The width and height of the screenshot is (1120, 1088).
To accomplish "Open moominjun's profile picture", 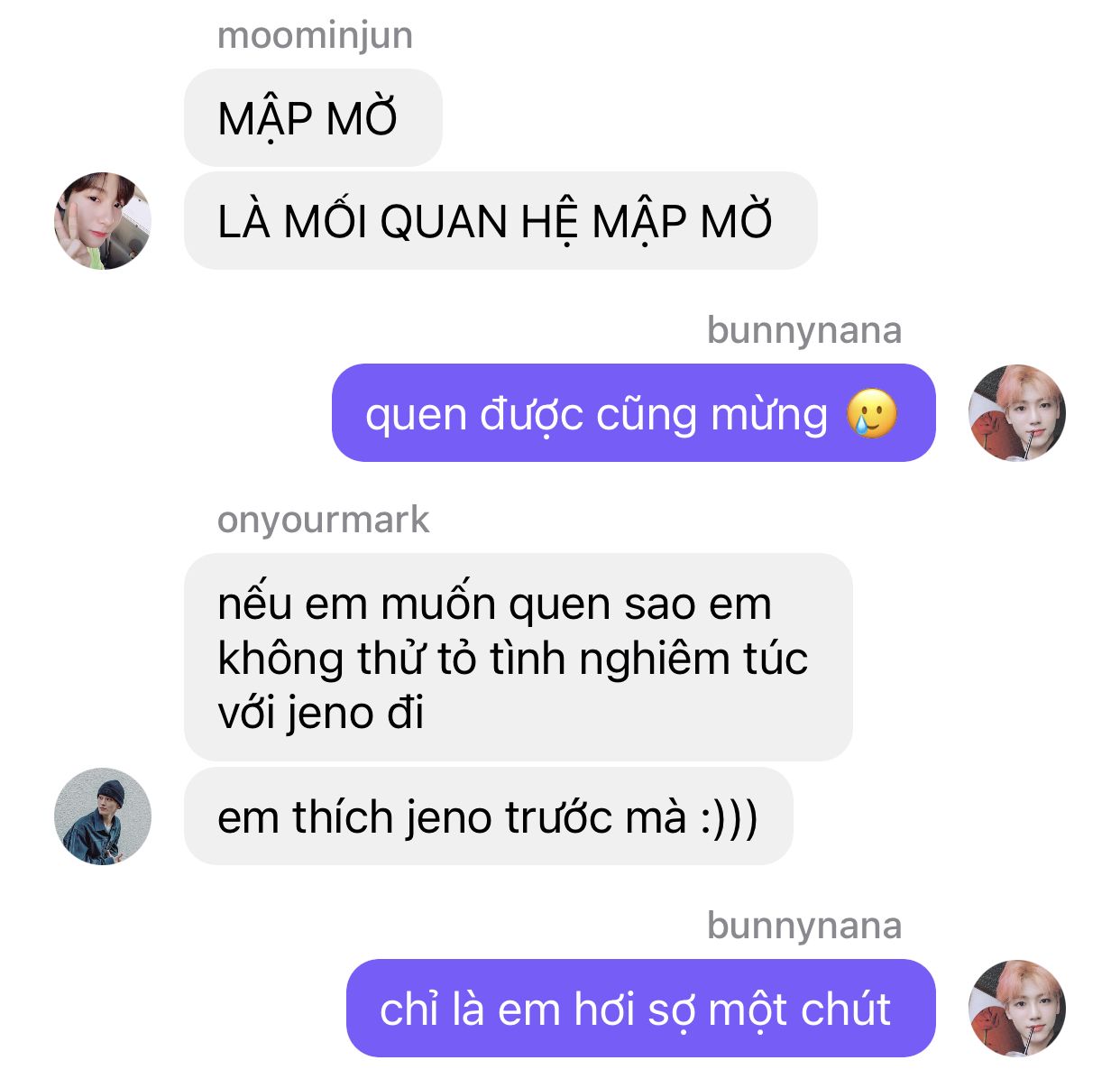I will pos(103,221).
